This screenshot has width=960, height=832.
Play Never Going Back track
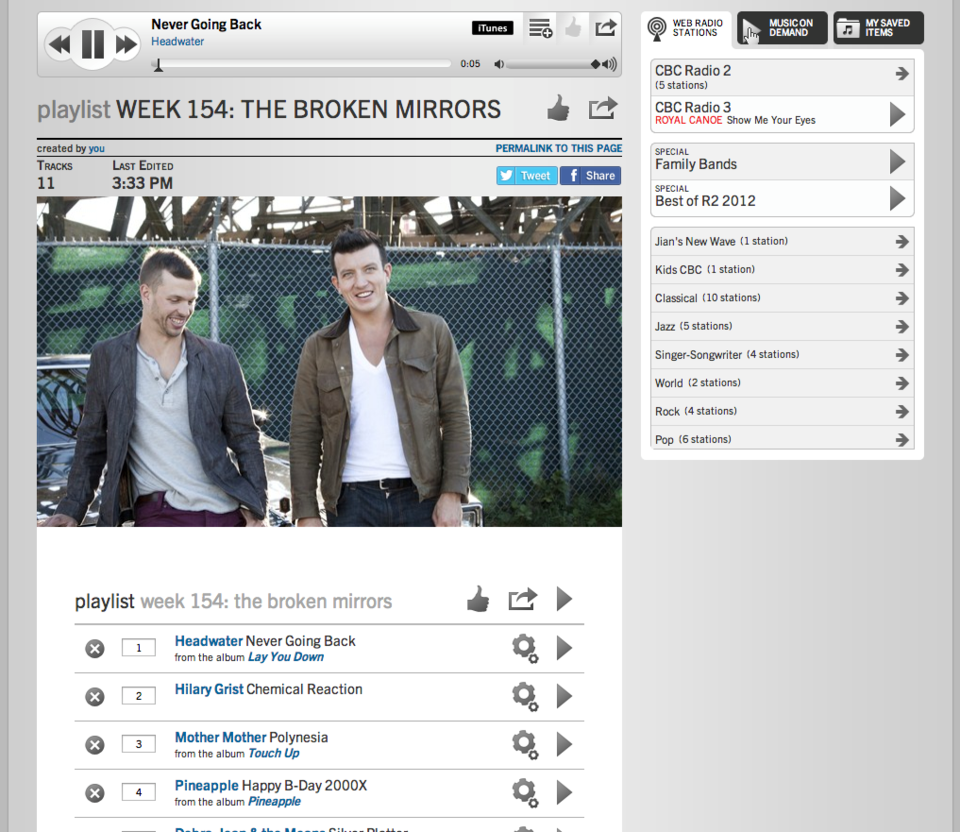(564, 648)
